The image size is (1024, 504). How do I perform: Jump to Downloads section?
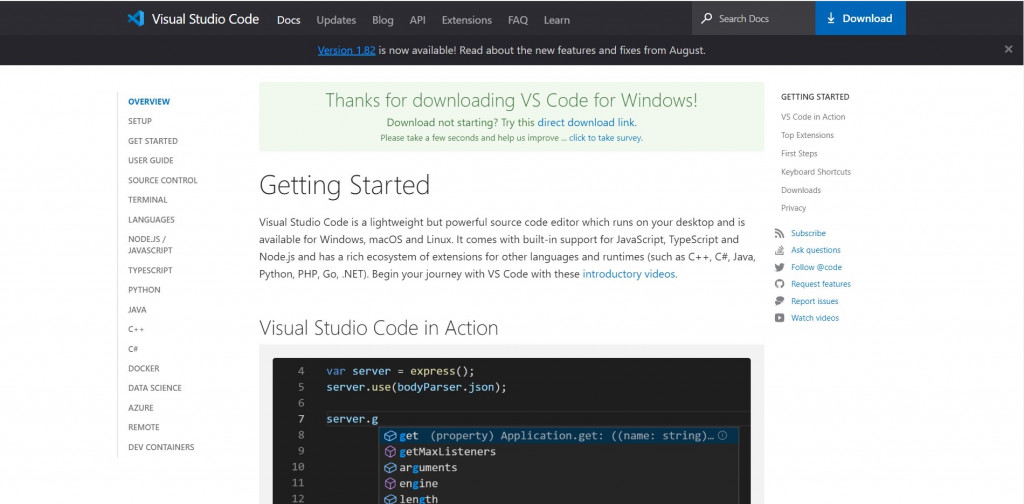[801, 190]
